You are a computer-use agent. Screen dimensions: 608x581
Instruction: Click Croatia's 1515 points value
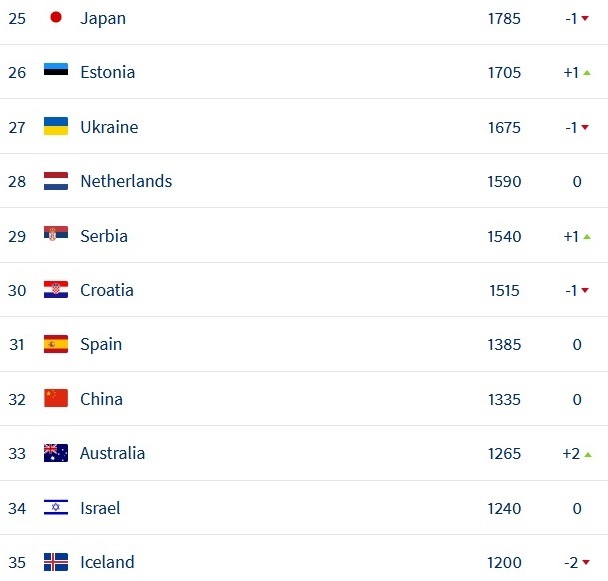click(x=504, y=290)
